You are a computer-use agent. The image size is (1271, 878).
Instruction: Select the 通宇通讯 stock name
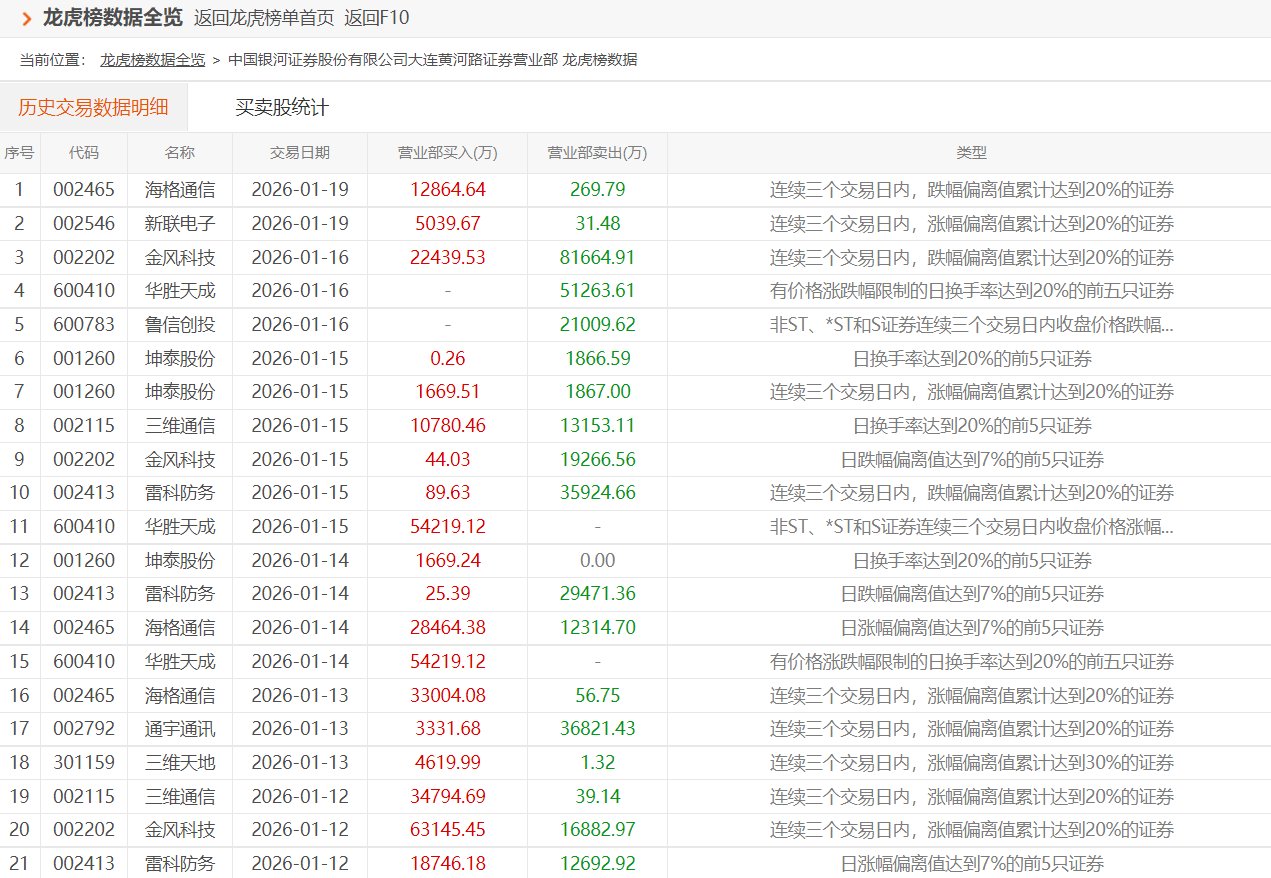click(180, 729)
